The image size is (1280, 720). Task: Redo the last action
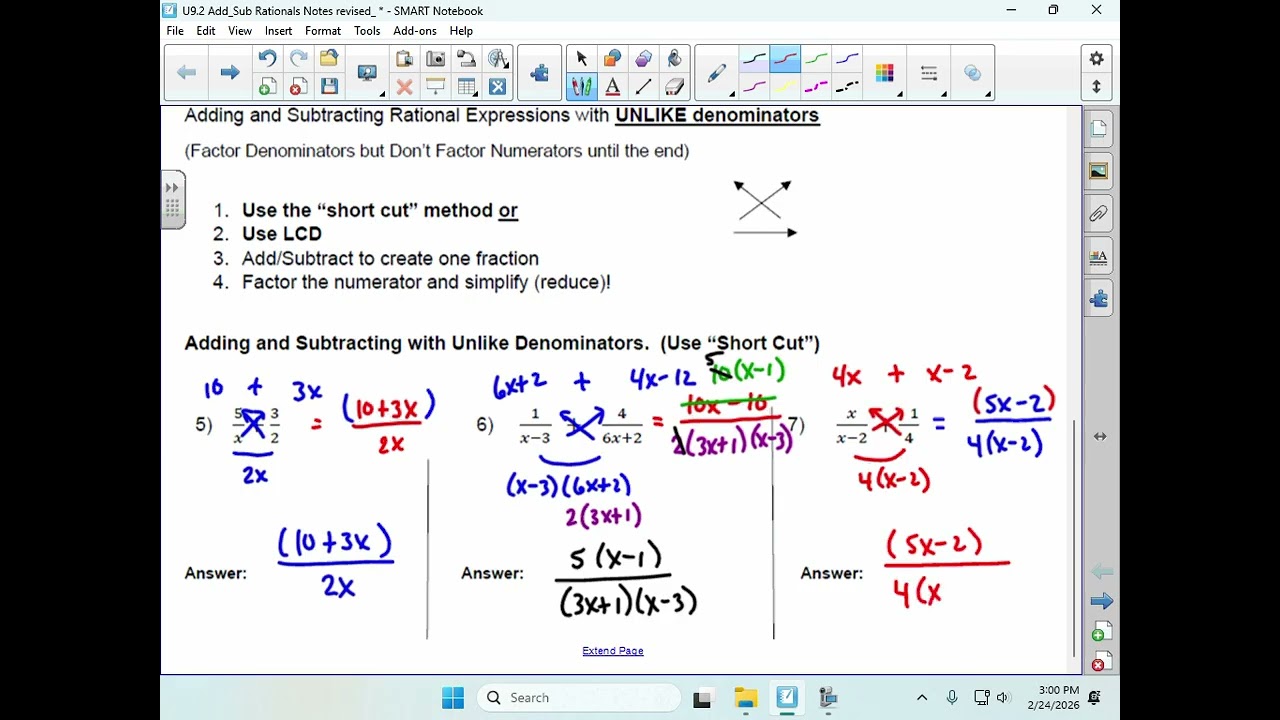[x=298, y=59]
